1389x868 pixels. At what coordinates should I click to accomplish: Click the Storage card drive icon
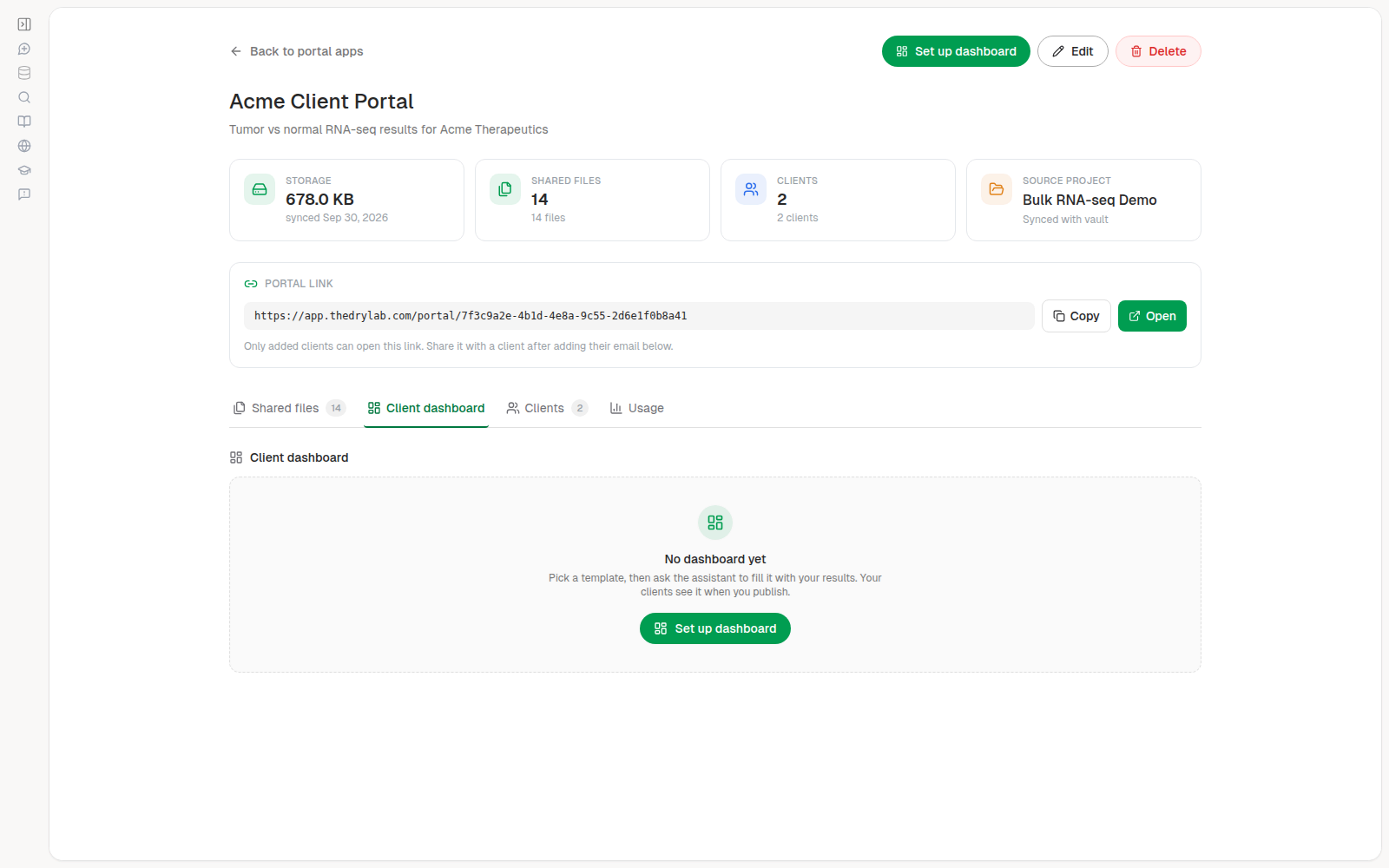(260, 189)
